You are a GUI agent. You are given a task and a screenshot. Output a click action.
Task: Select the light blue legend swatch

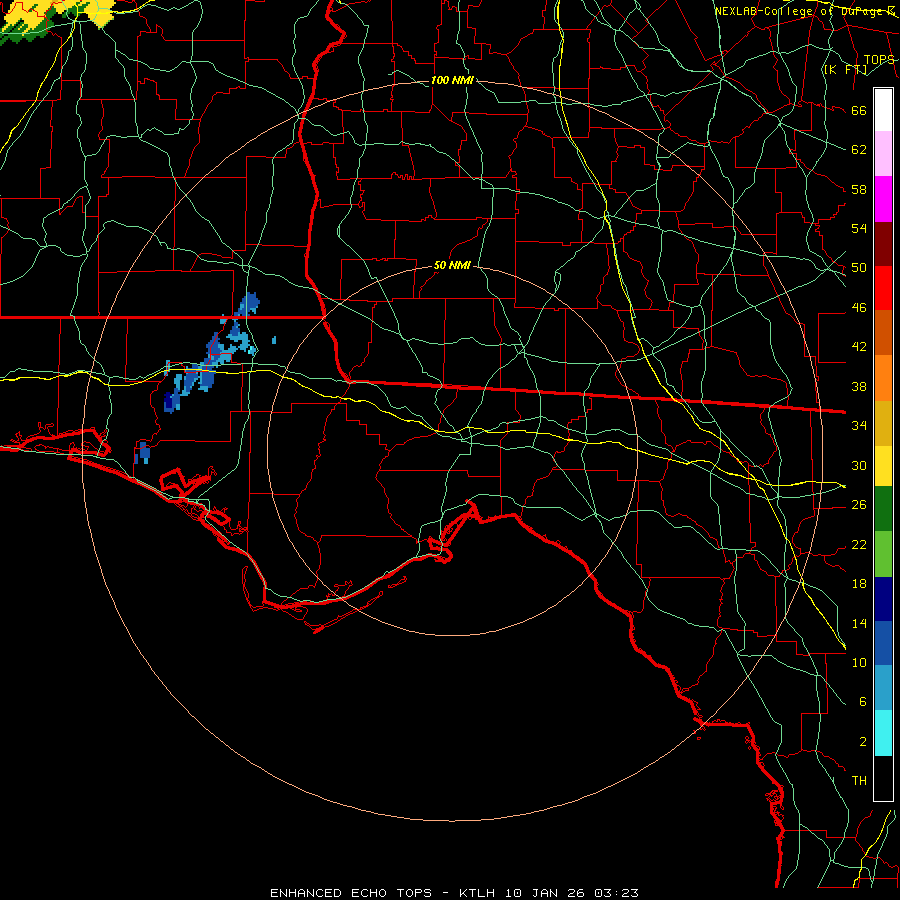pos(883,688)
